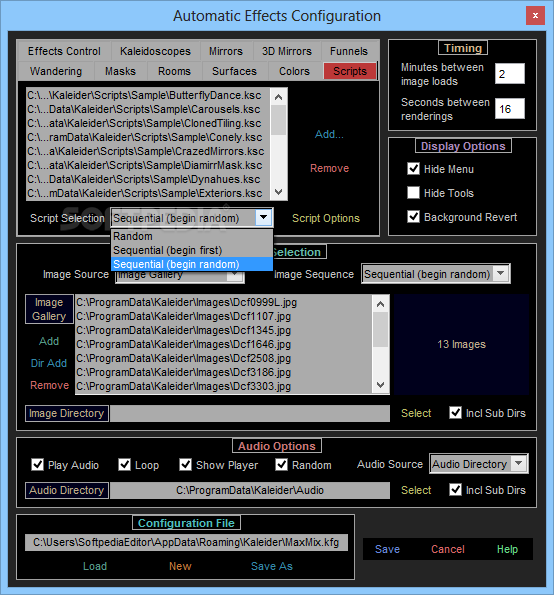The width and height of the screenshot is (554, 595).
Task: Open the Wandering tab
Action: tap(56, 71)
